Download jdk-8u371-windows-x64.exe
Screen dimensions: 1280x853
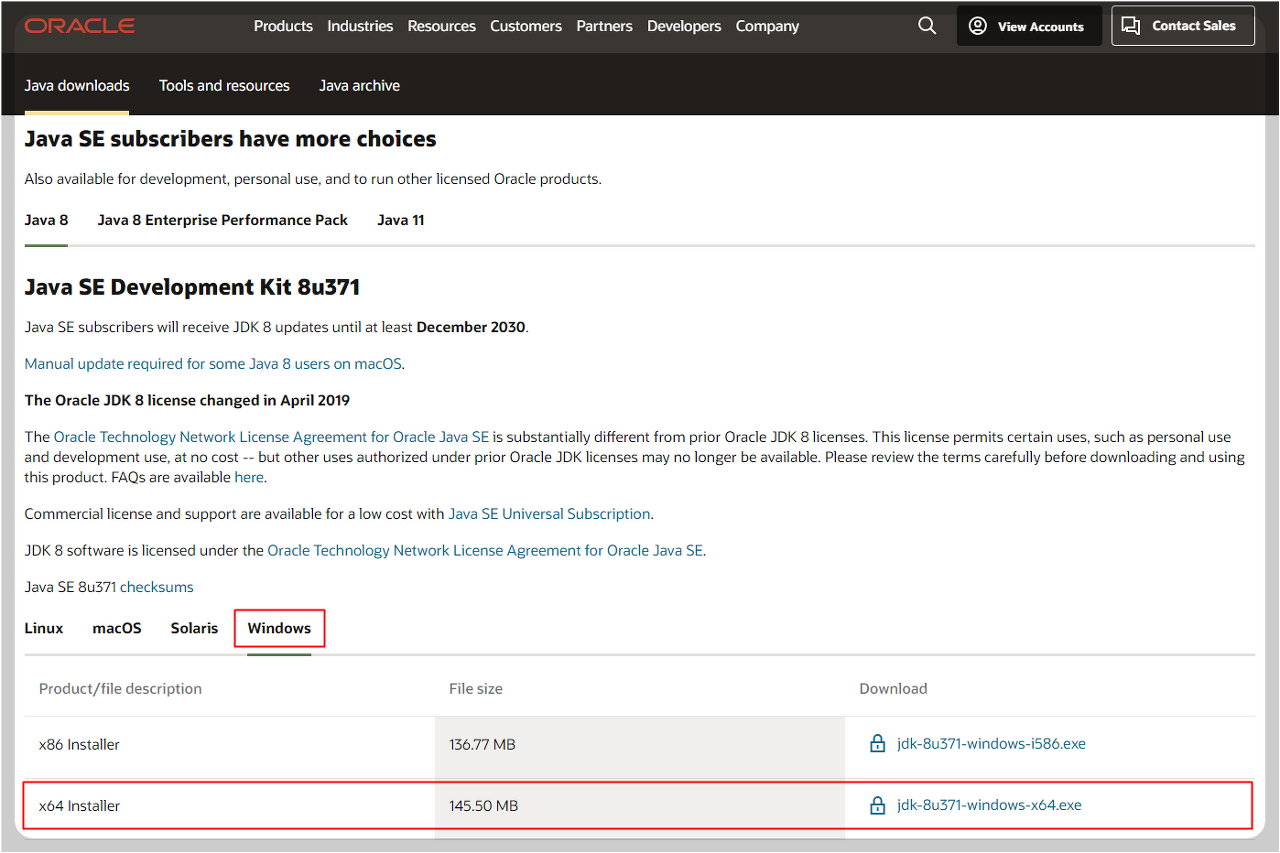pos(989,805)
